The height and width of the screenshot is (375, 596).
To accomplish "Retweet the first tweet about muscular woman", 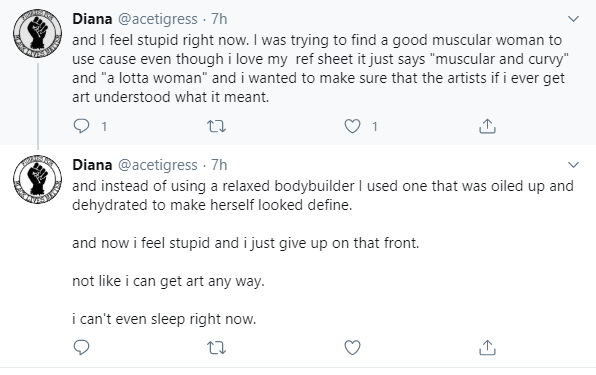I will click(216, 126).
